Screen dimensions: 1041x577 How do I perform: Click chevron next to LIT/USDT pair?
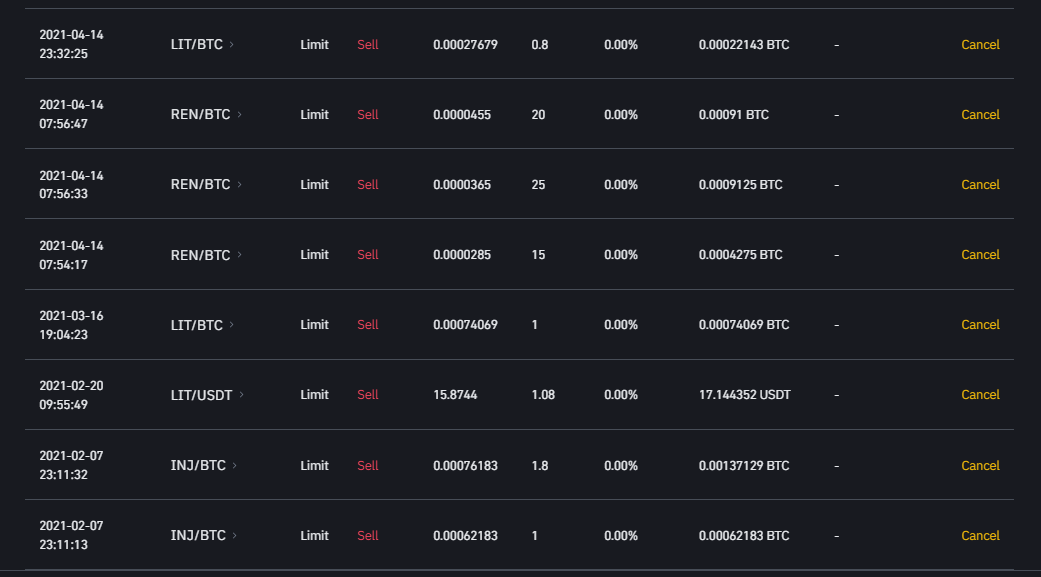click(242, 394)
